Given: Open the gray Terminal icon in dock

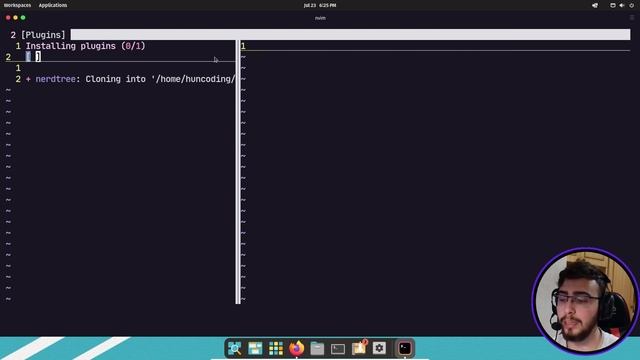Looking at the screenshot, I should pyautogui.click(x=338, y=349).
